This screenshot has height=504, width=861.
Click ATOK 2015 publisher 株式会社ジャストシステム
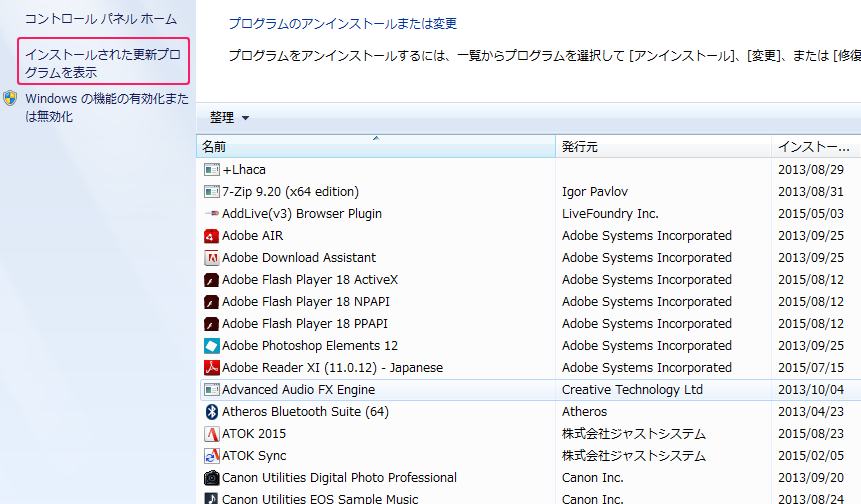click(634, 434)
